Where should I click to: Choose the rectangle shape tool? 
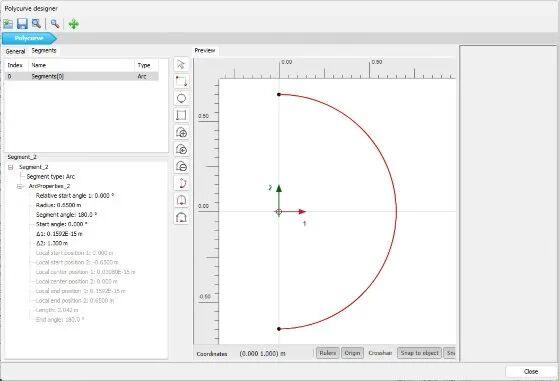pyautogui.click(x=181, y=115)
